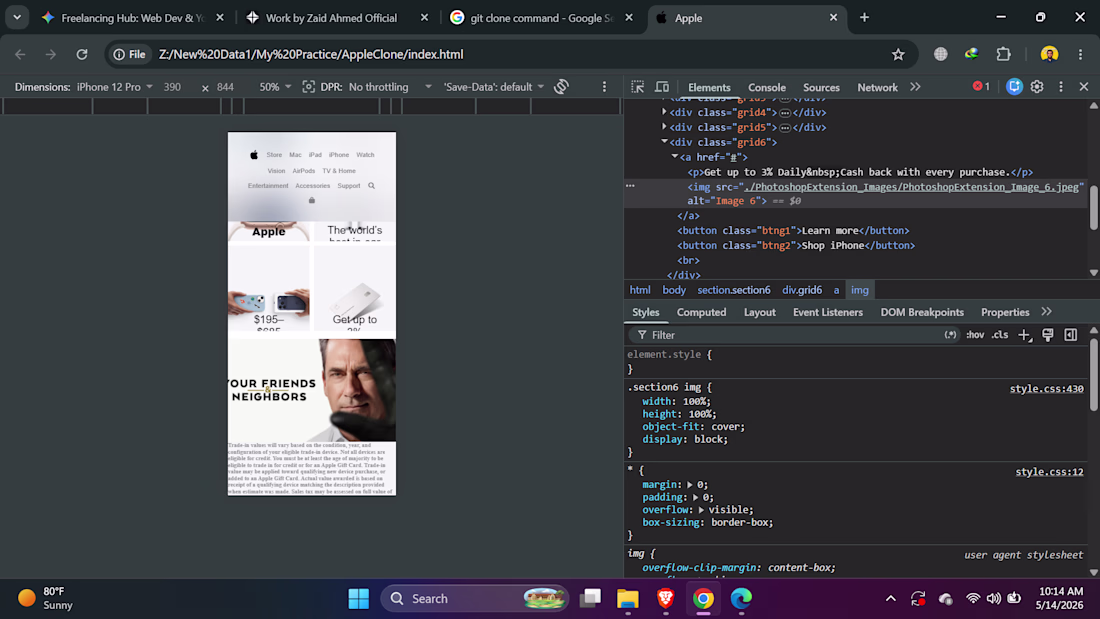The width and height of the screenshot is (1100, 619).
Task: Open a new browser tab
Action: [864, 18]
